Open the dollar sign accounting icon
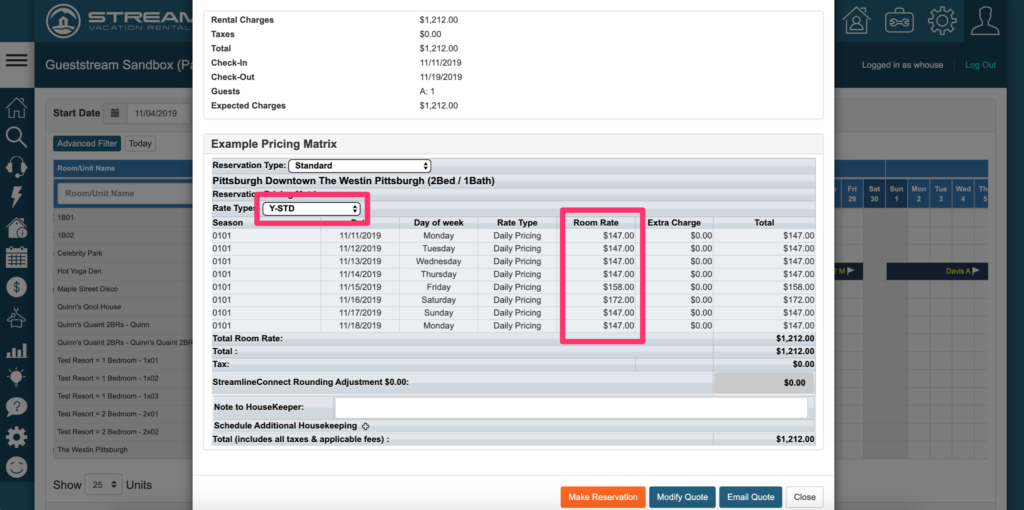Viewport: 1024px width, 510px height. (x=16, y=287)
